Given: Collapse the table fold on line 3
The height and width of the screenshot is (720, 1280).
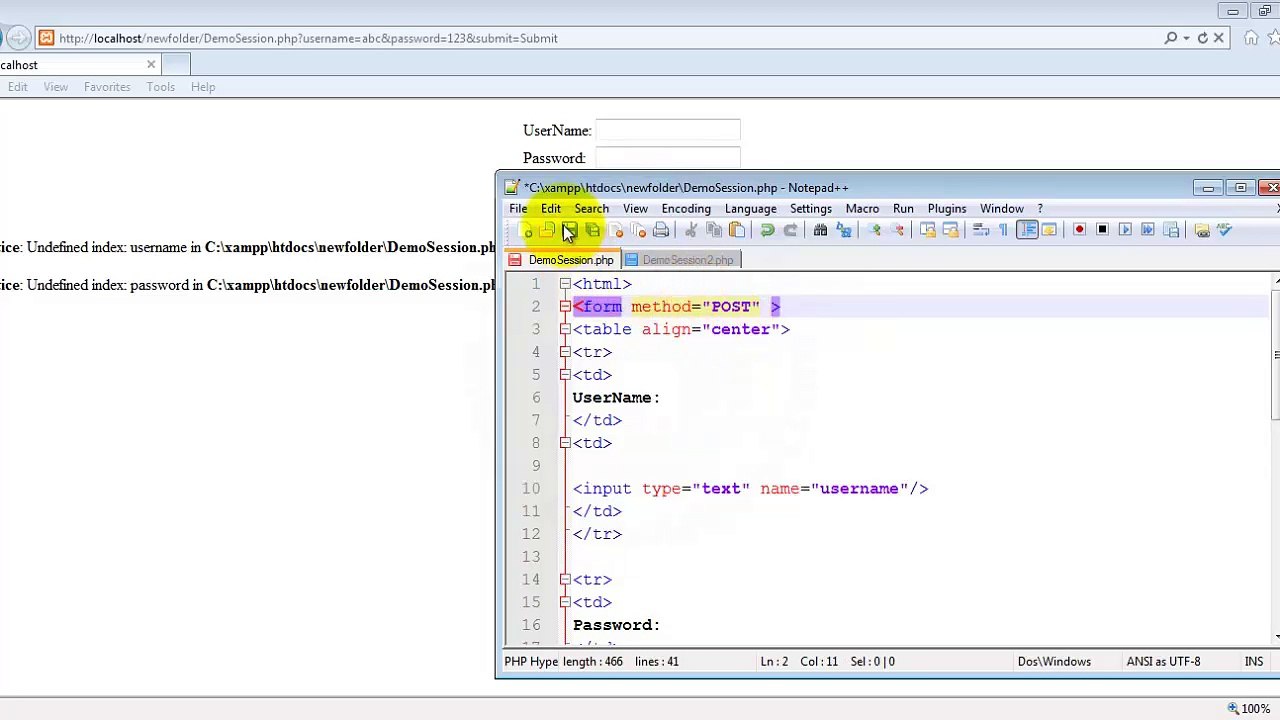Looking at the screenshot, I should [x=565, y=329].
